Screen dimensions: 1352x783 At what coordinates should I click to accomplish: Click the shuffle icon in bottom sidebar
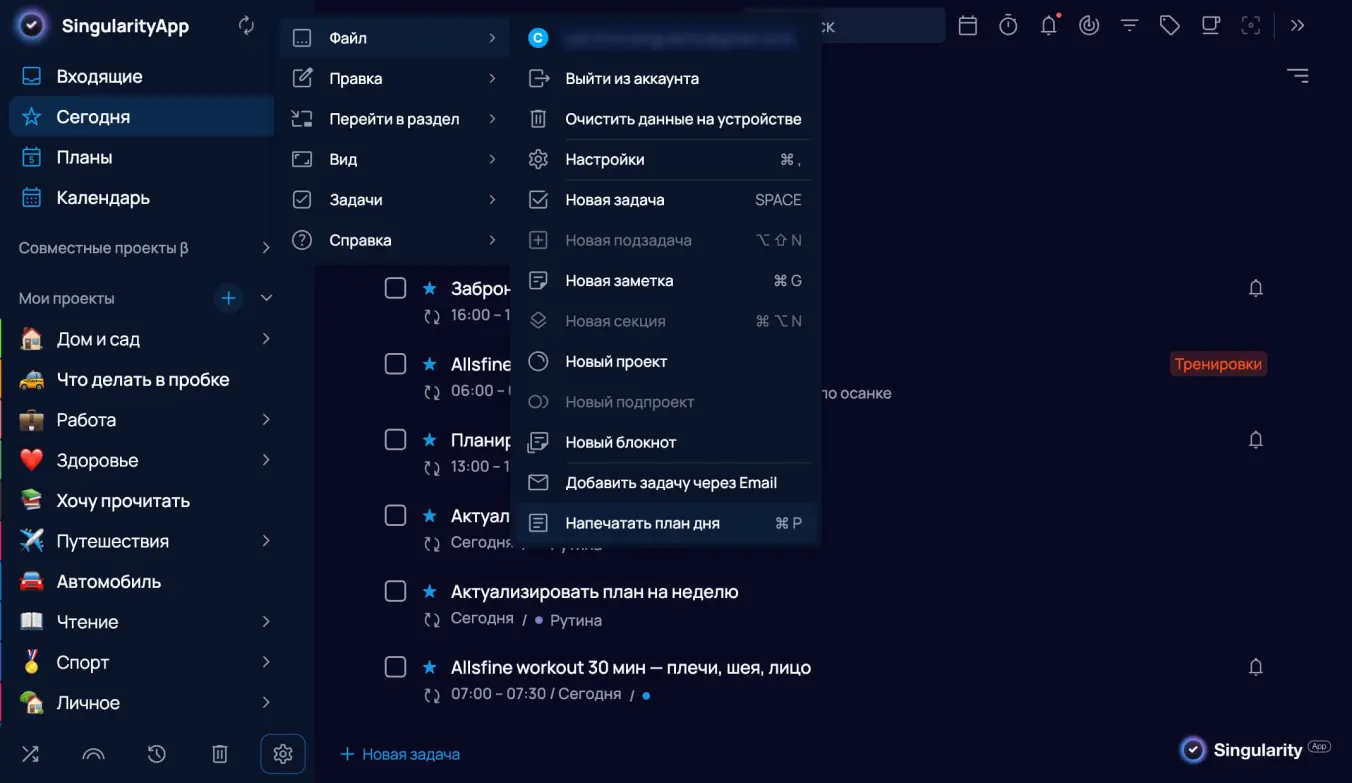click(31, 754)
